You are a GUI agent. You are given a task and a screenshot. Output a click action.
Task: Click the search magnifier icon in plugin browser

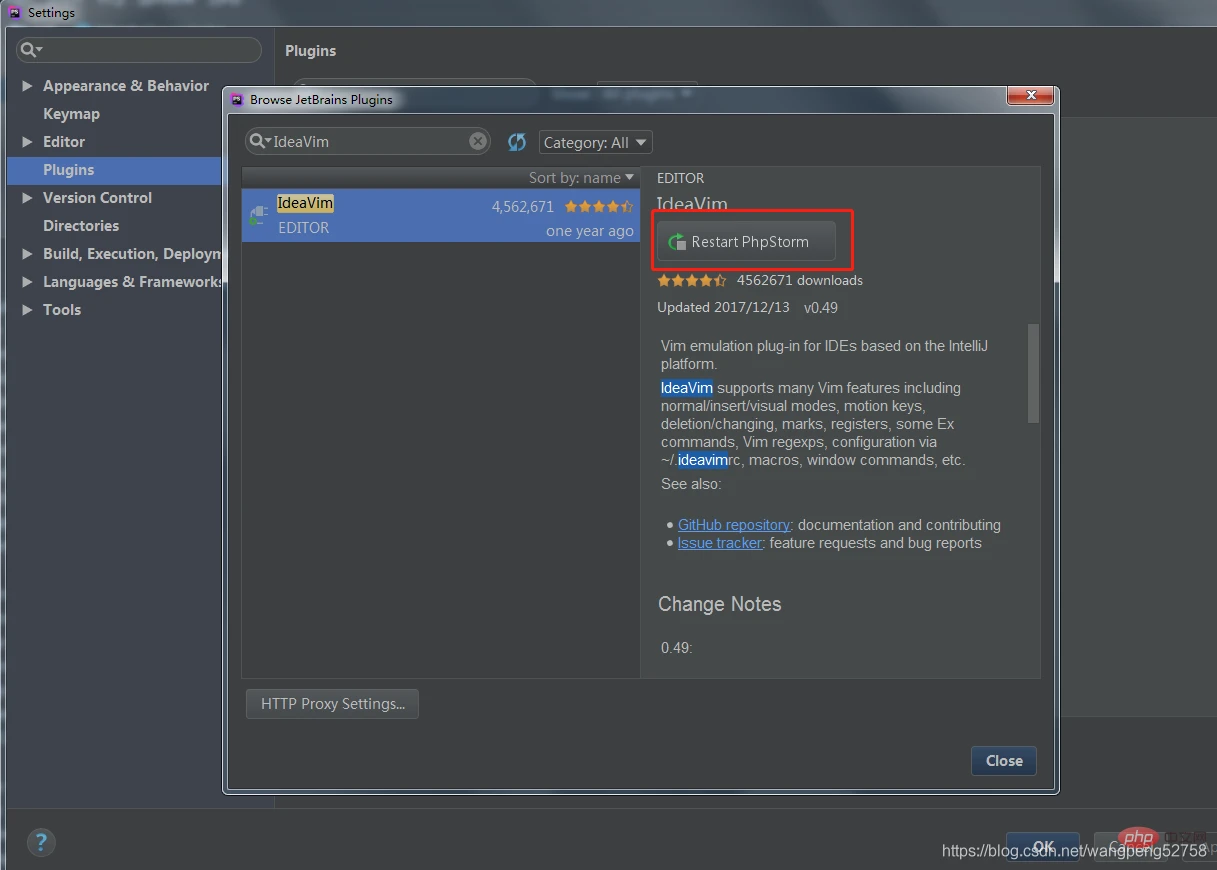[258, 142]
